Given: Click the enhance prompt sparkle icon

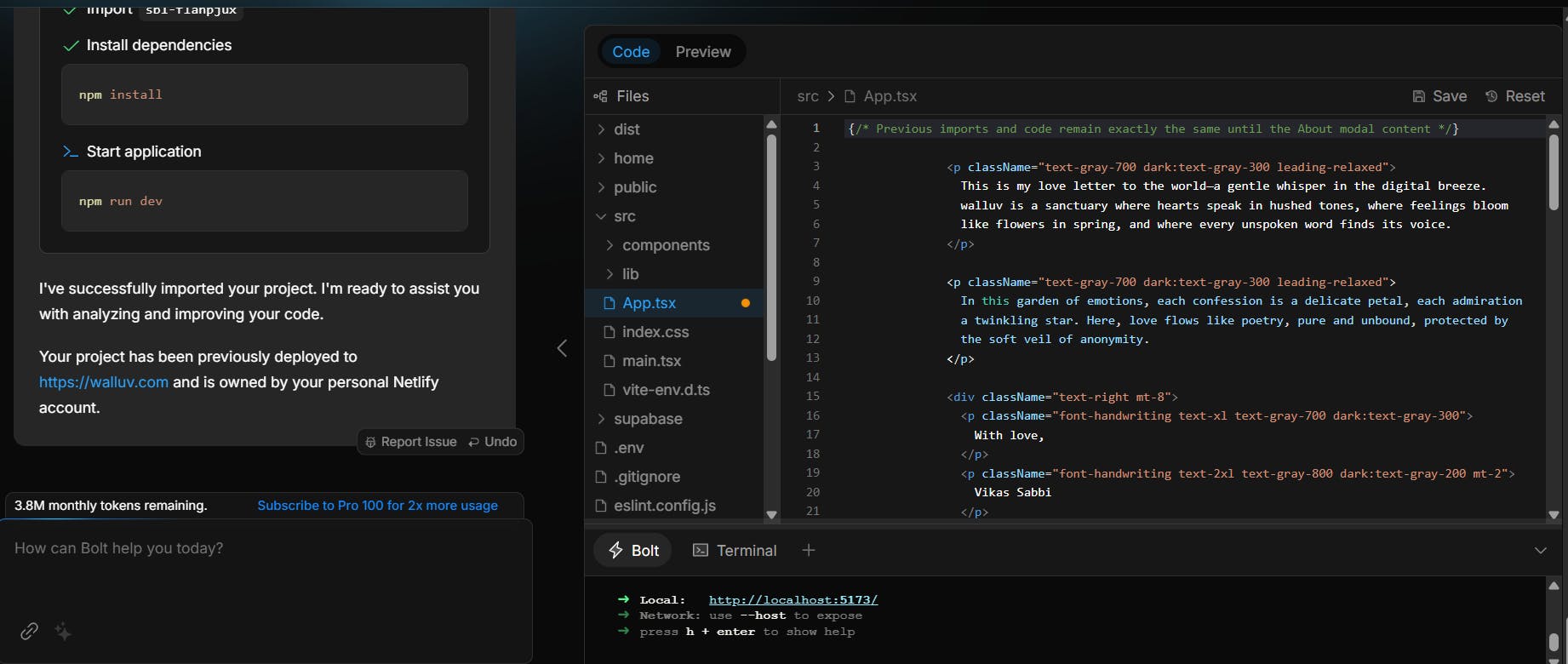Looking at the screenshot, I should (x=63, y=632).
